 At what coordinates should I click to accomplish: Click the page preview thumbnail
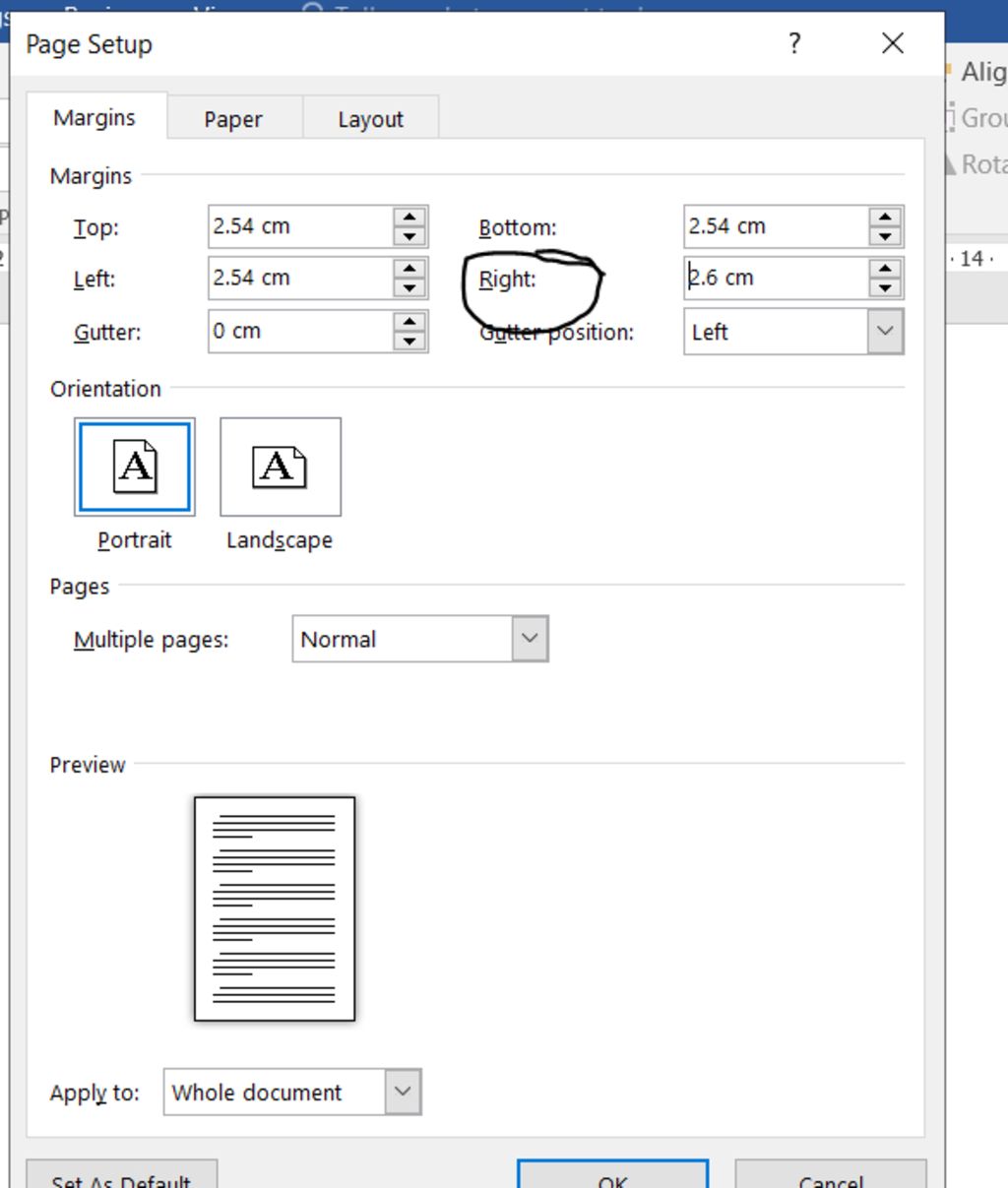click(x=275, y=908)
